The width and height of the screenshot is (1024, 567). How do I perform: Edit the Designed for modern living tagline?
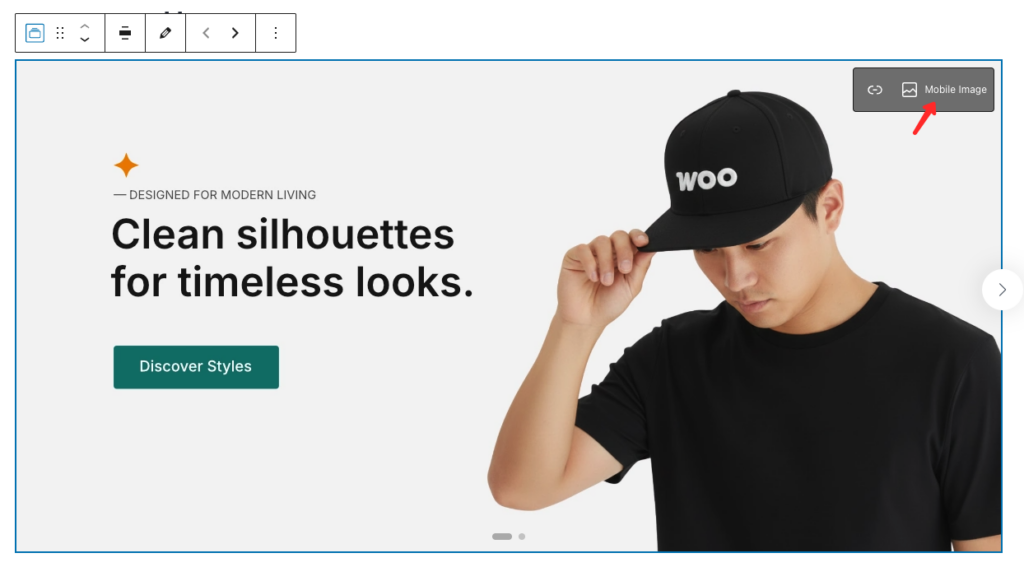(215, 195)
